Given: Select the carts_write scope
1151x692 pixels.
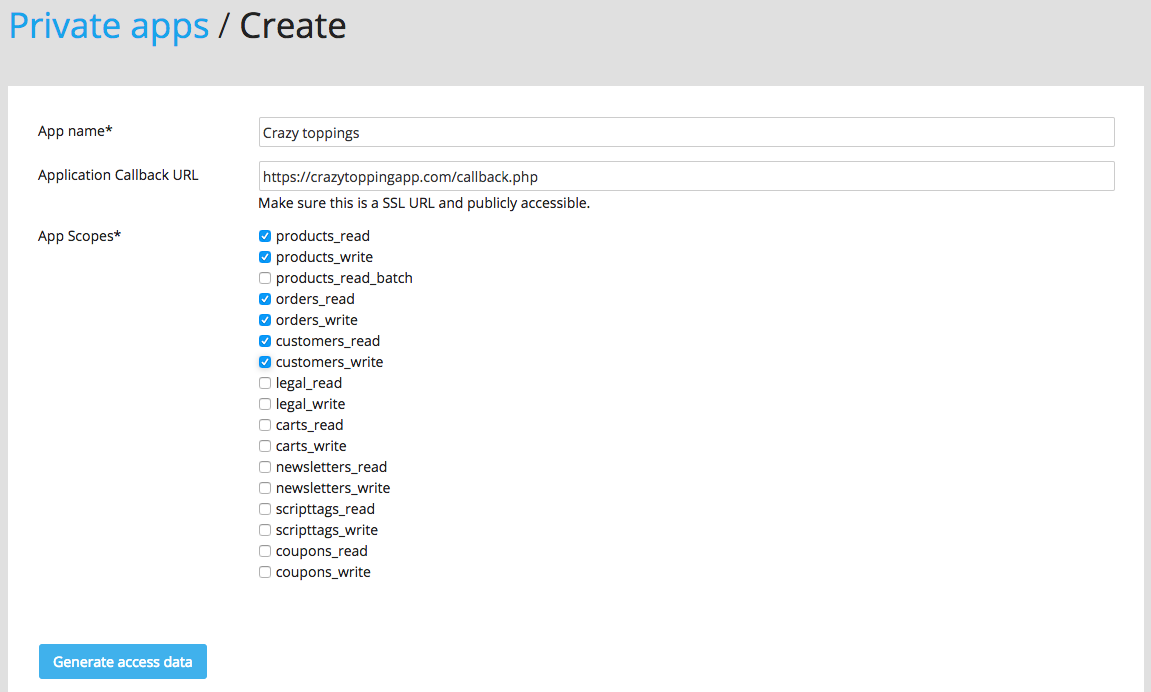Looking at the screenshot, I should pyautogui.click(x=265, y=446).
